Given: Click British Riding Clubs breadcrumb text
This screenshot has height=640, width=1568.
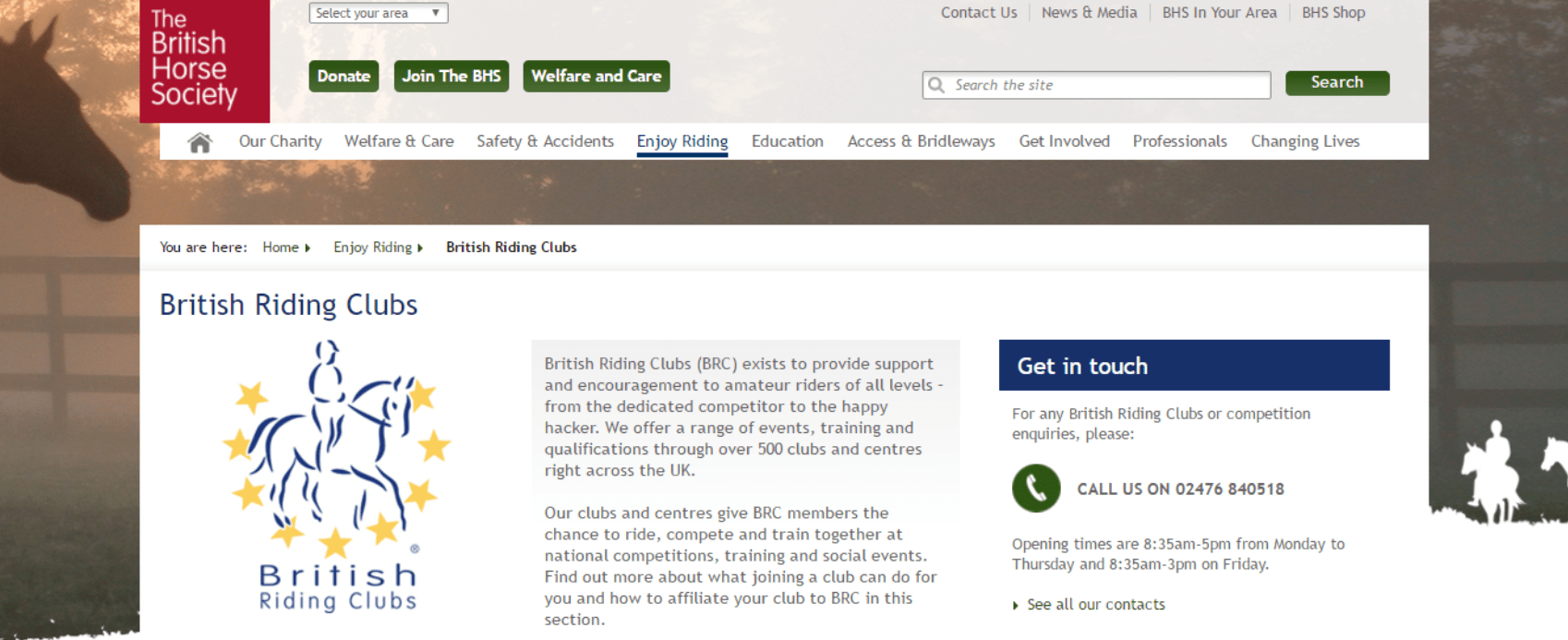Looking at the screenshot, I should [512, 248].
